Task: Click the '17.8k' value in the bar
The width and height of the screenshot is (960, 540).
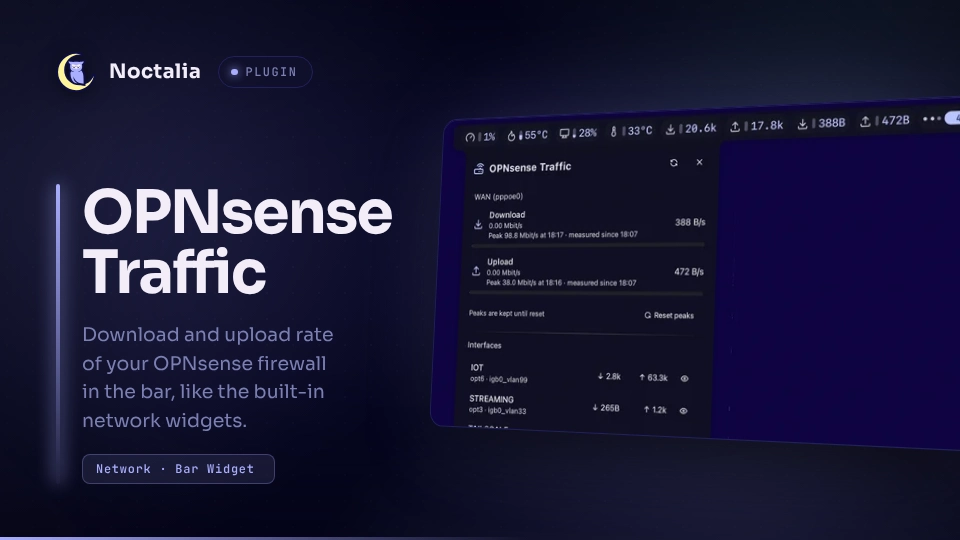Action: 767,126
